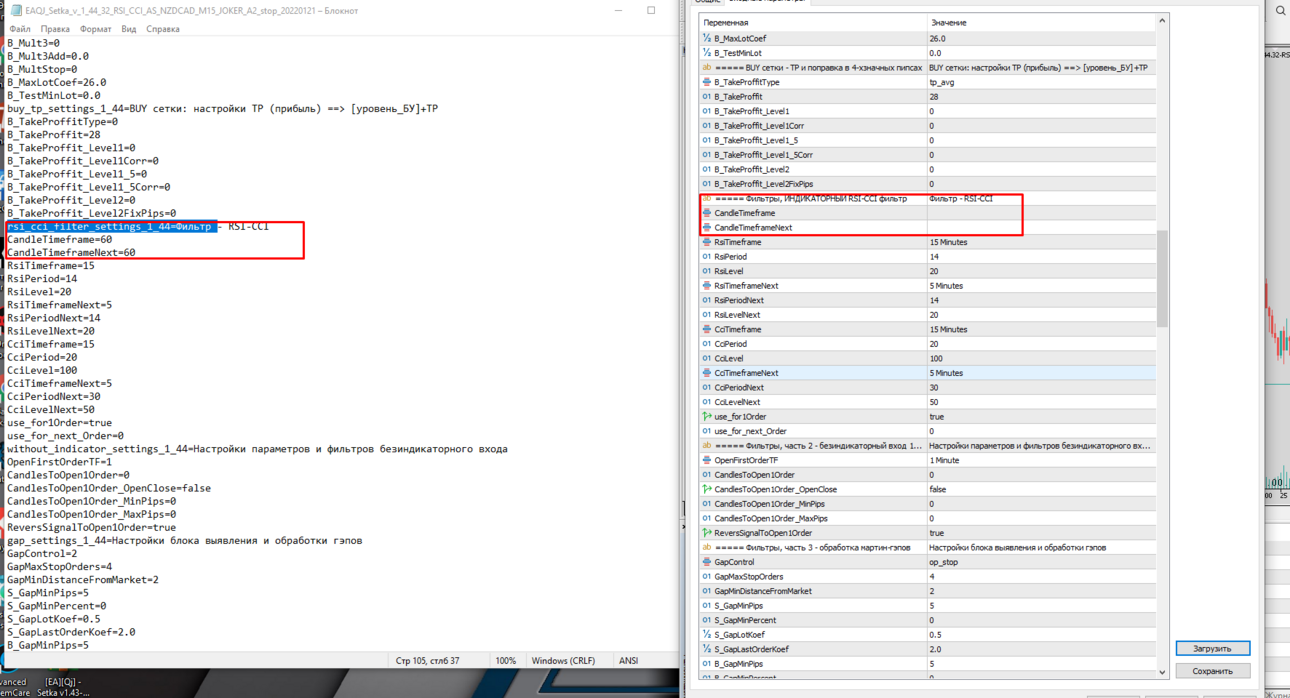Image resolution: width=1290 pixels, height=698 pixels.
Task: Click the parameter list vertical scrollbar thumb
Action: tap(1162, 278)
